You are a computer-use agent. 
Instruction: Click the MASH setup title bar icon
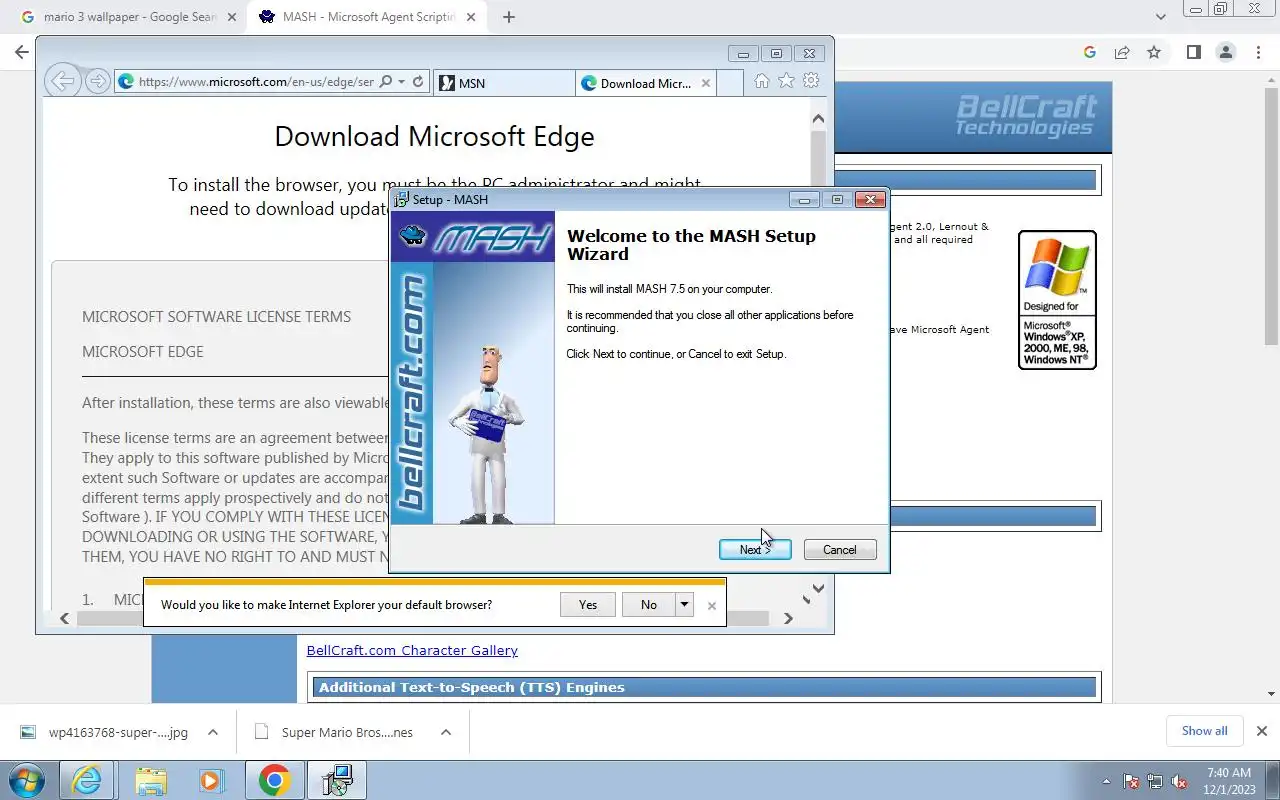click(x=401, y=199)
